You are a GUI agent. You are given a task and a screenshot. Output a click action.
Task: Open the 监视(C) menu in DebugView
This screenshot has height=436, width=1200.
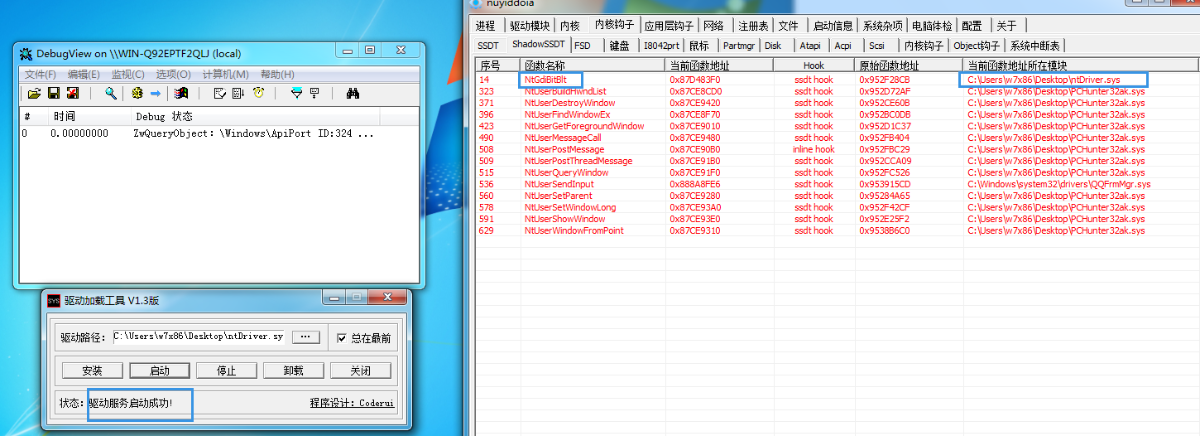128,74
